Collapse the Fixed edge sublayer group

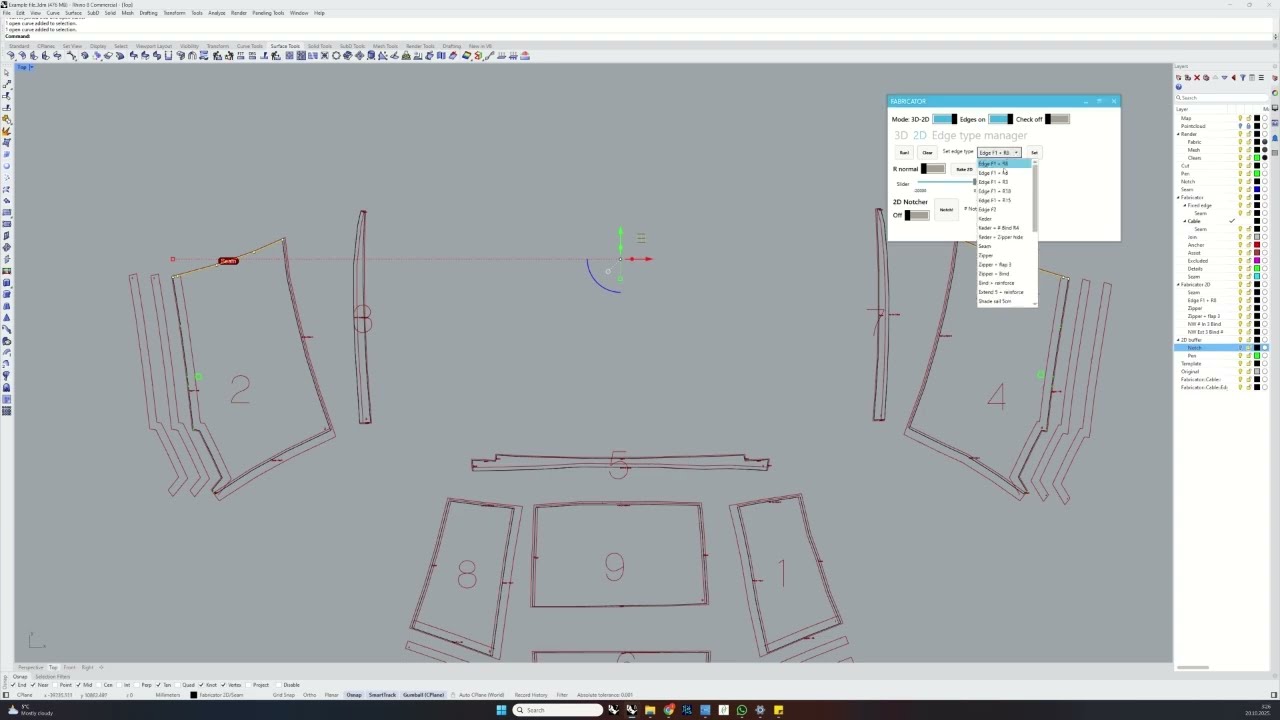click(x=1184, y=205)
